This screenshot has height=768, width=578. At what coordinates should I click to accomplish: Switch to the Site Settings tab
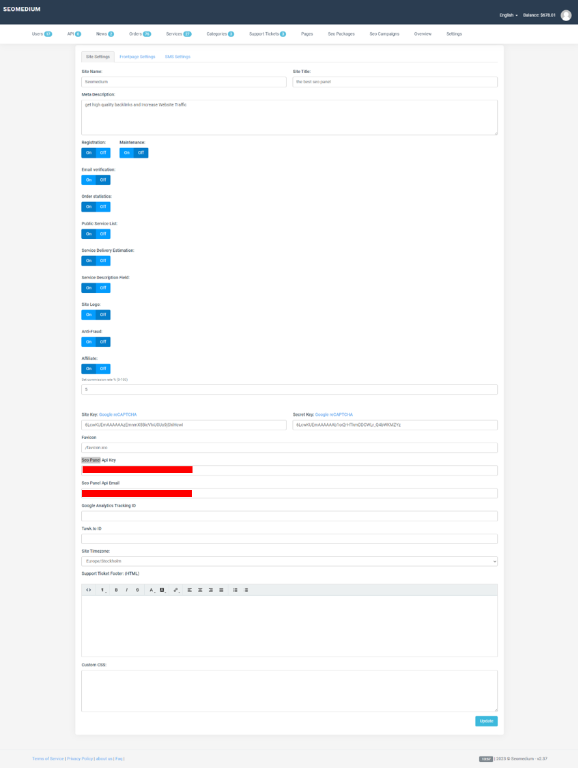point(98,57)
